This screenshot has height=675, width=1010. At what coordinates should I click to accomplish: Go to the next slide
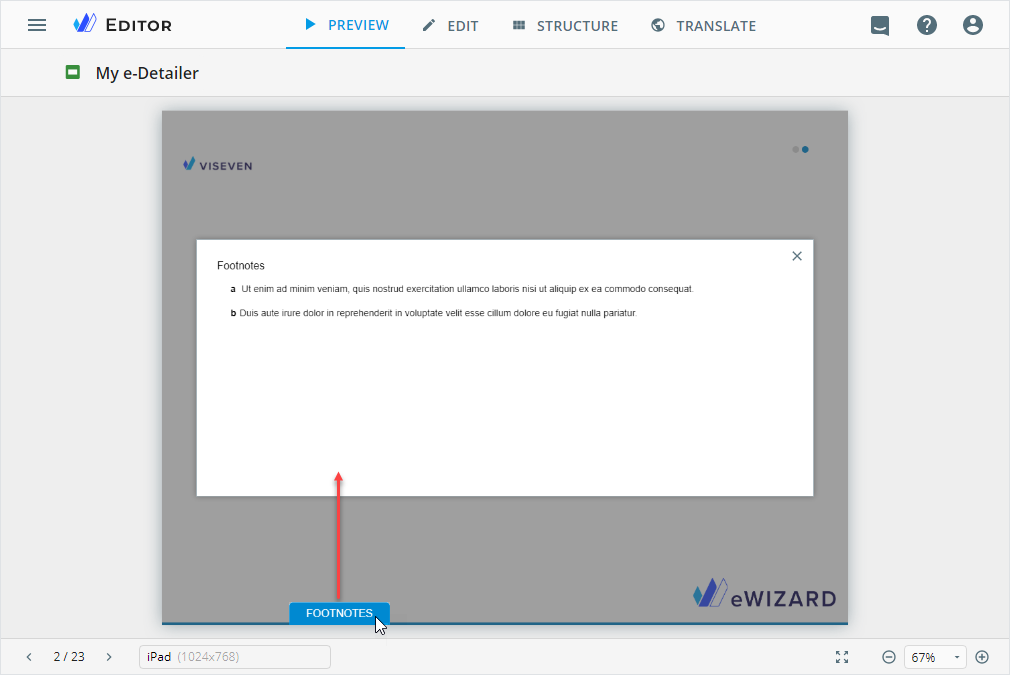point(109,657)
